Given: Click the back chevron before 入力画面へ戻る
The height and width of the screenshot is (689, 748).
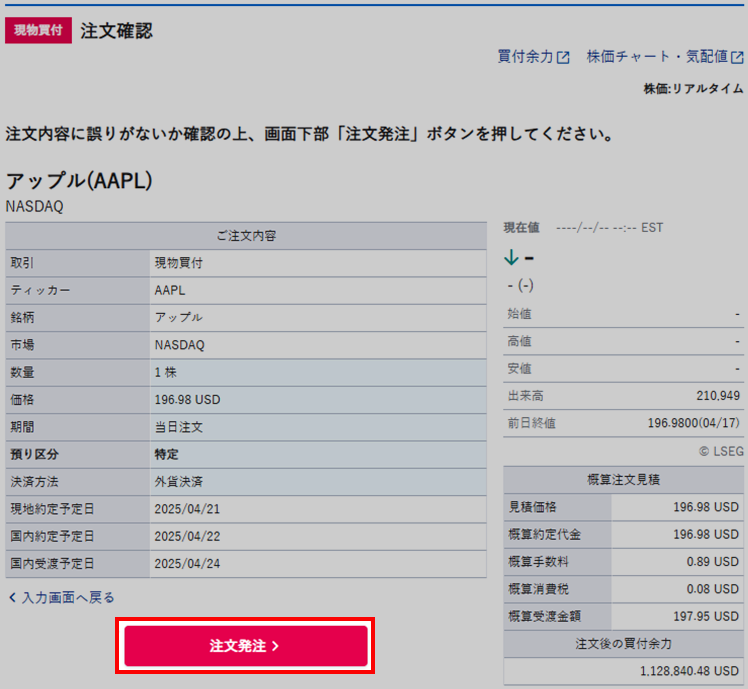Looking at the screenshot, I should 13,597.
